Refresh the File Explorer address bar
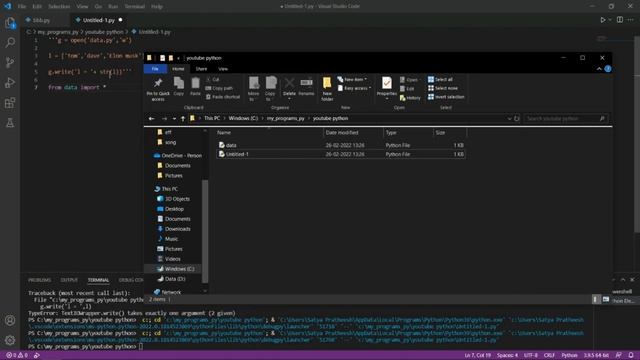Viewport: 640px width, 360px height. 517,118
